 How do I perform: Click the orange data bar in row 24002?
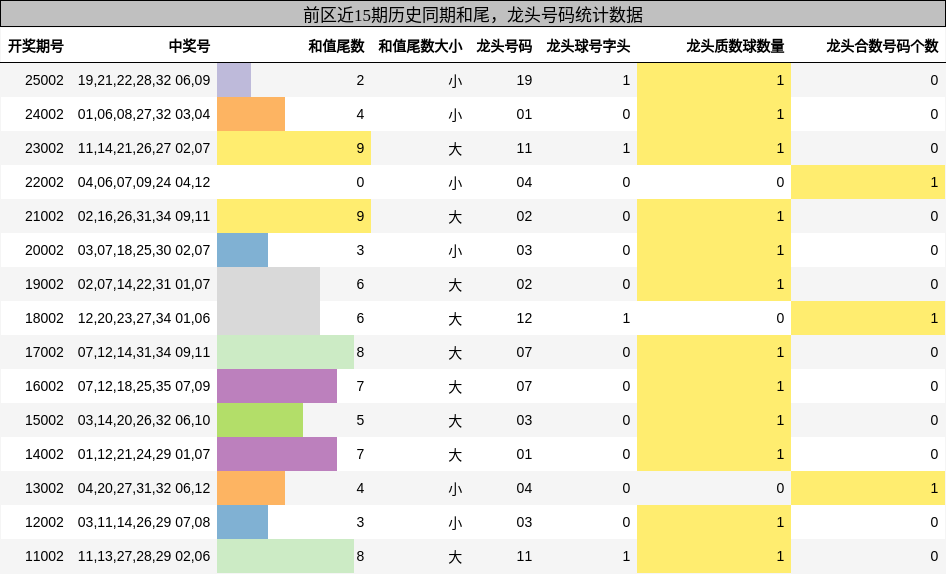[x=251, y=114]
